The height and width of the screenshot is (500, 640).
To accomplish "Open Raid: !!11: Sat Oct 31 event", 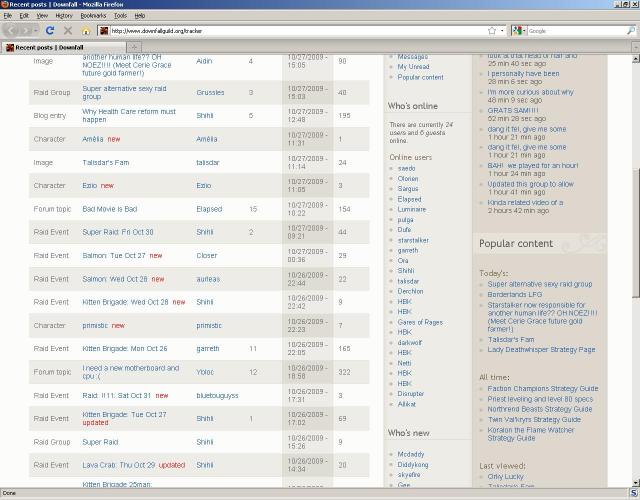I will (116, 396).
